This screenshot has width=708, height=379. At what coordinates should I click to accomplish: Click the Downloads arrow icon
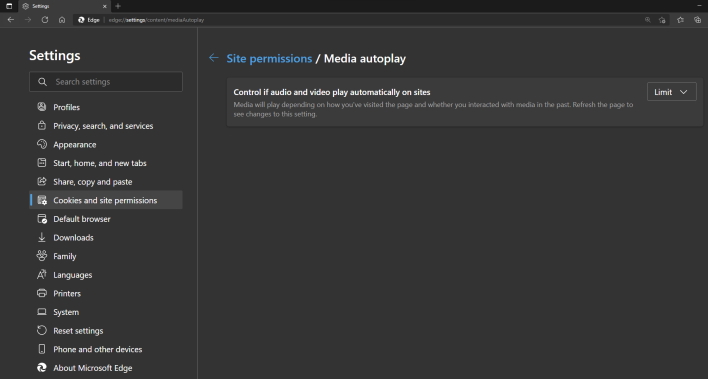click(x=42, y=237)
